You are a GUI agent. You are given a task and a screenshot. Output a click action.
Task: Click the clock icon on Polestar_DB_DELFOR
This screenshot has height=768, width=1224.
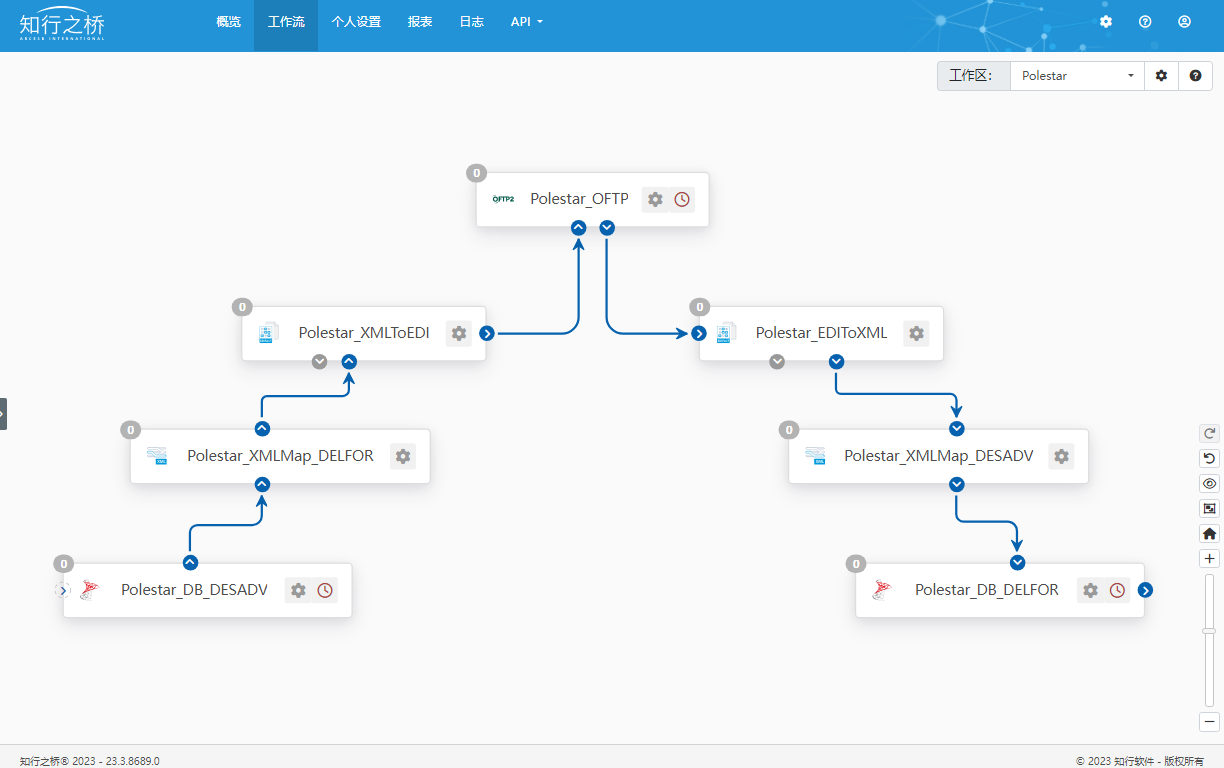pos(1117,590)
